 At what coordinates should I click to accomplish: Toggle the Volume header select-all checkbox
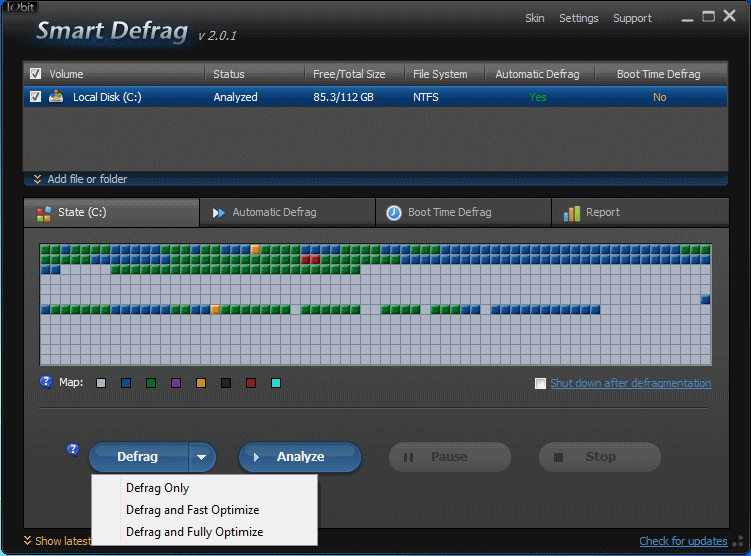point(35,73)
